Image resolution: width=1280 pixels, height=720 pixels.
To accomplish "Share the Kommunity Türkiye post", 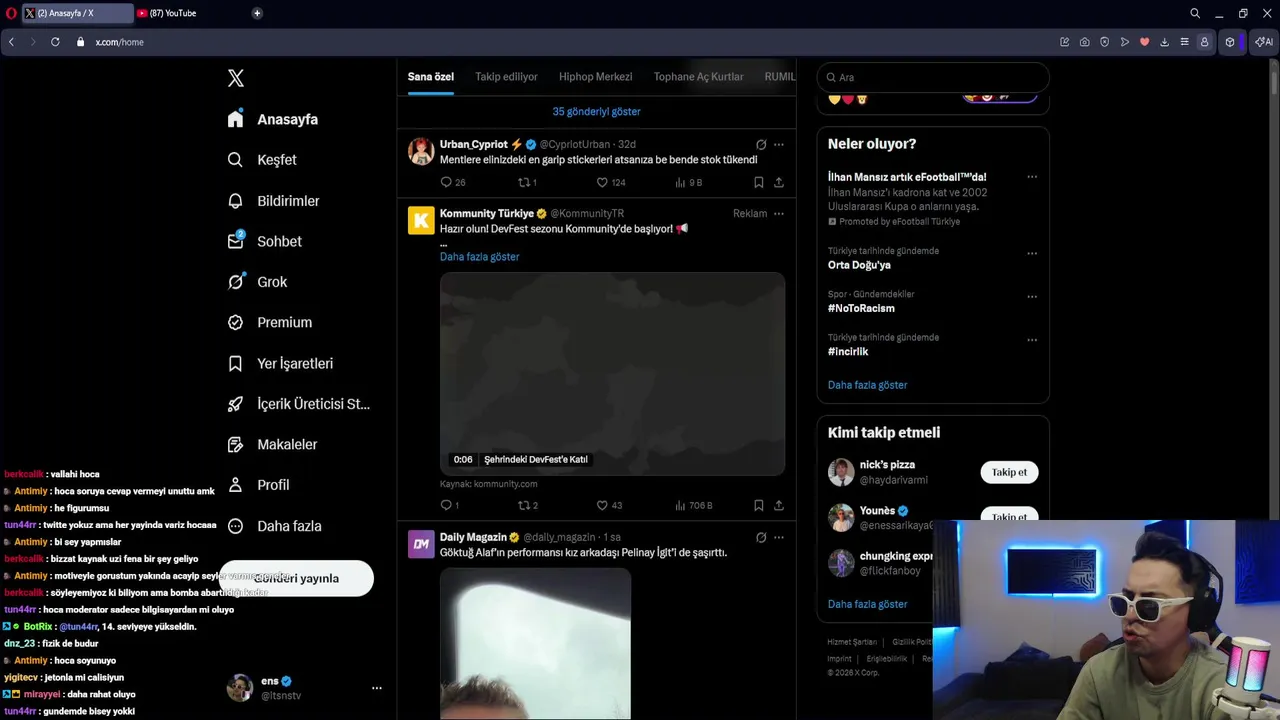I will (x=779, y=505).
